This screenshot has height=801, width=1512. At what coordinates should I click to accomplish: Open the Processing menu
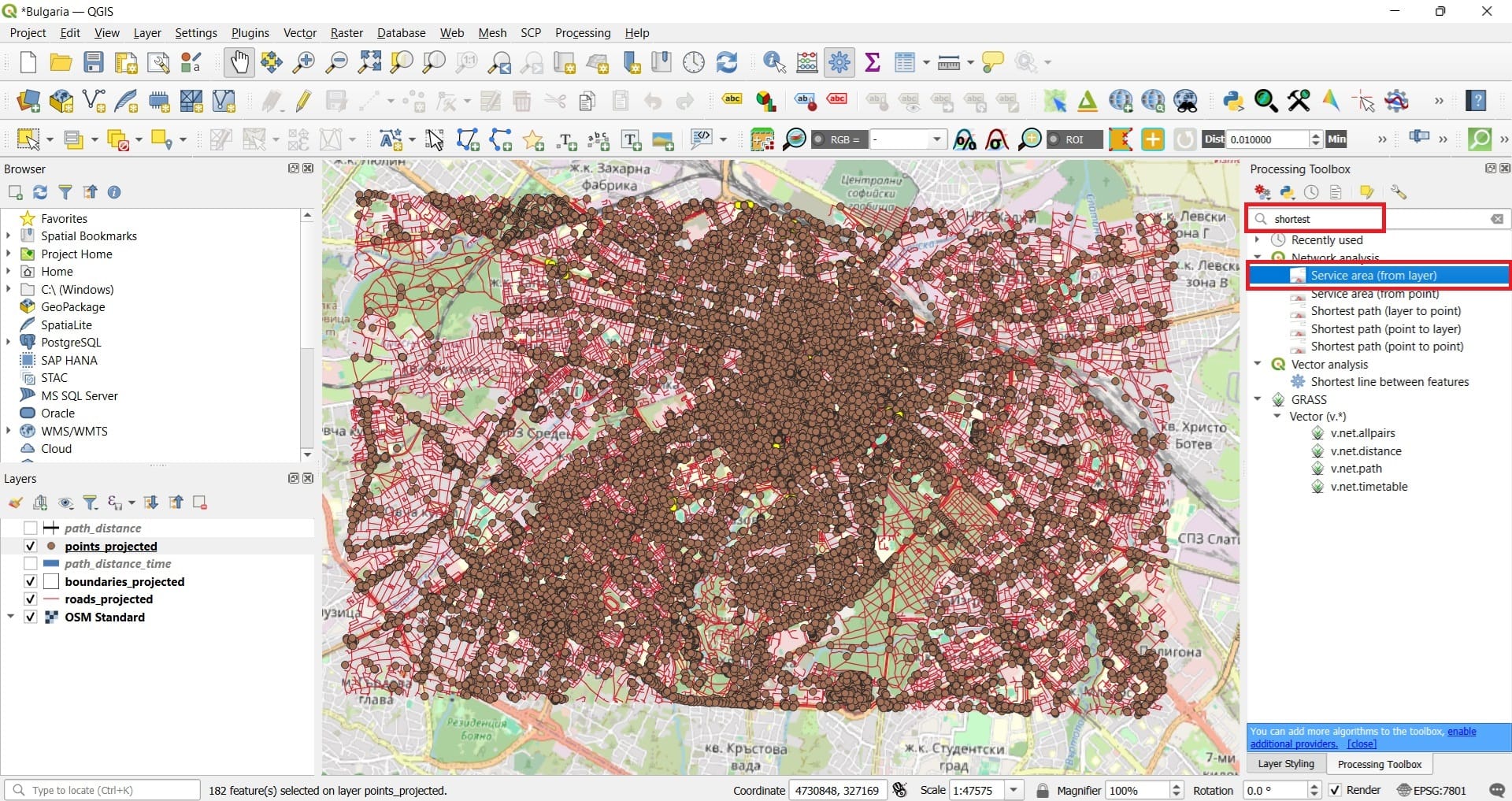coord(583,33)
